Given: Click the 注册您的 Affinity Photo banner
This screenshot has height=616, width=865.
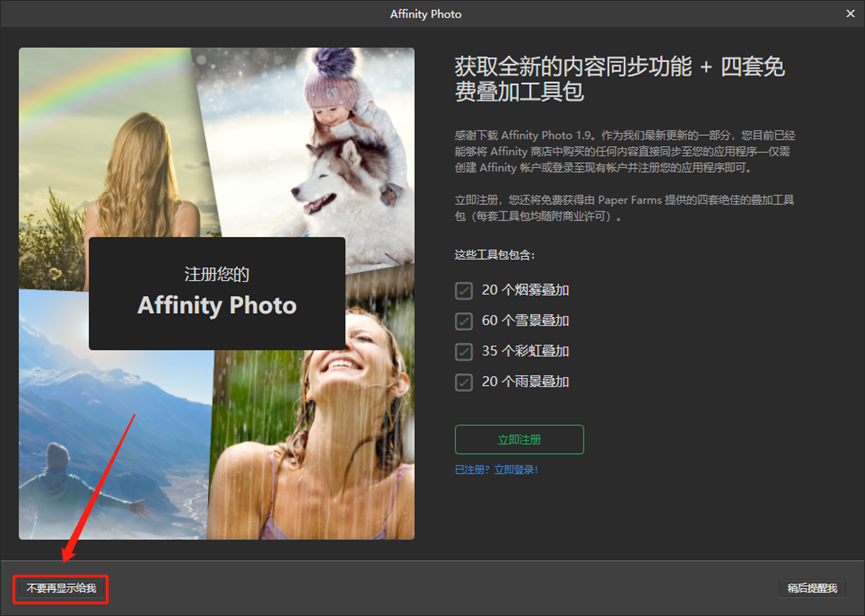Looking at the screenshot, I should (216, 291).
